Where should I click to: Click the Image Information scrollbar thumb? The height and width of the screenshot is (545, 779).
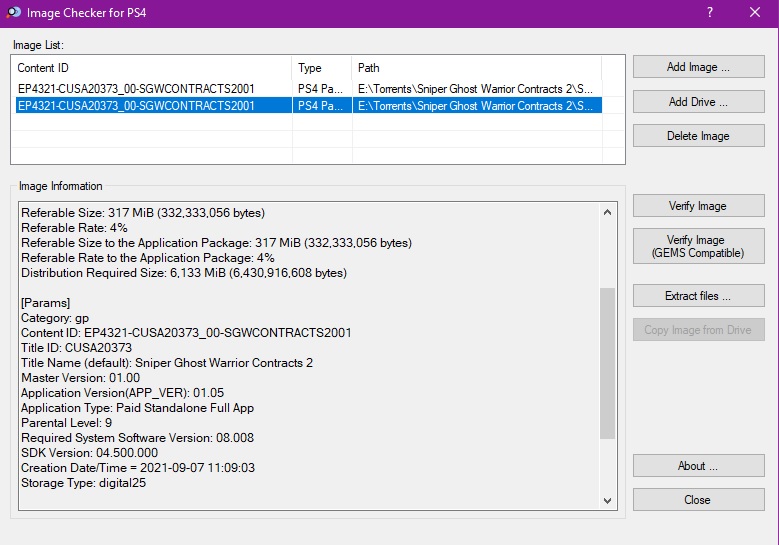pyautogui.click(x=607, y=364)
